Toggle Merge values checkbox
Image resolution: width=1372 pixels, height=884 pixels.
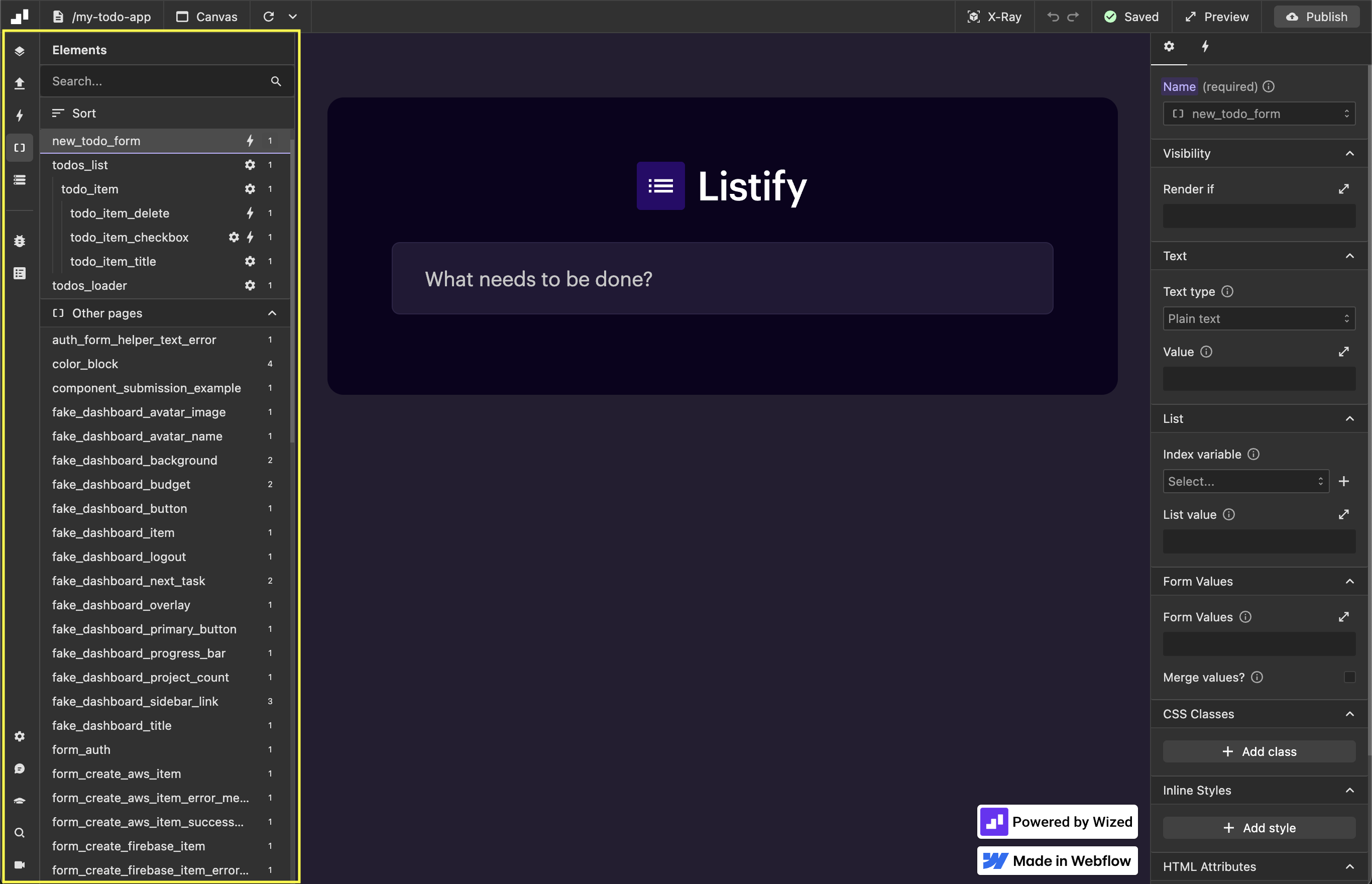1350,677
